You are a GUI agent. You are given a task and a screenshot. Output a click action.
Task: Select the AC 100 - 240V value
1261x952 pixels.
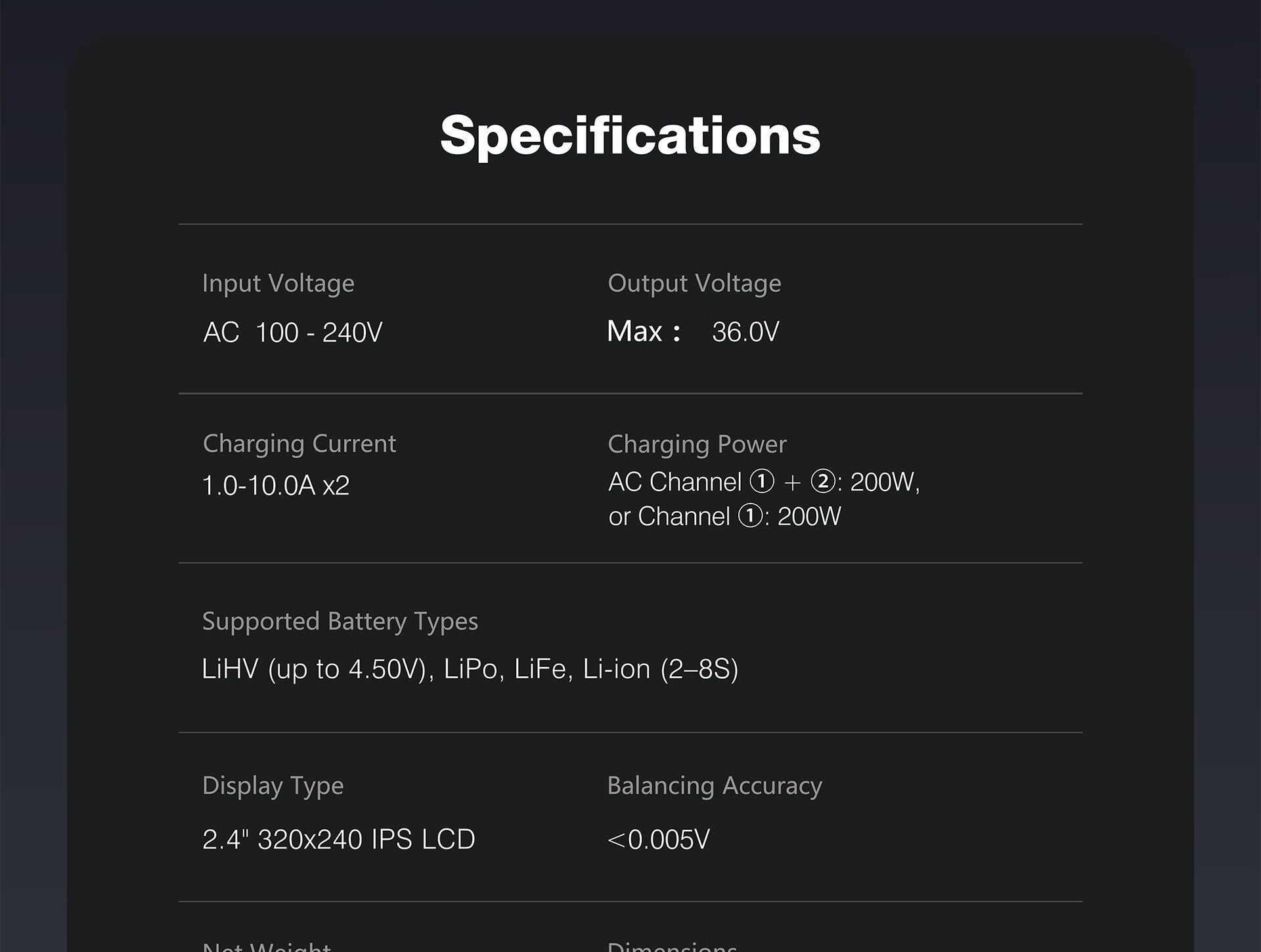click(292, 332)
